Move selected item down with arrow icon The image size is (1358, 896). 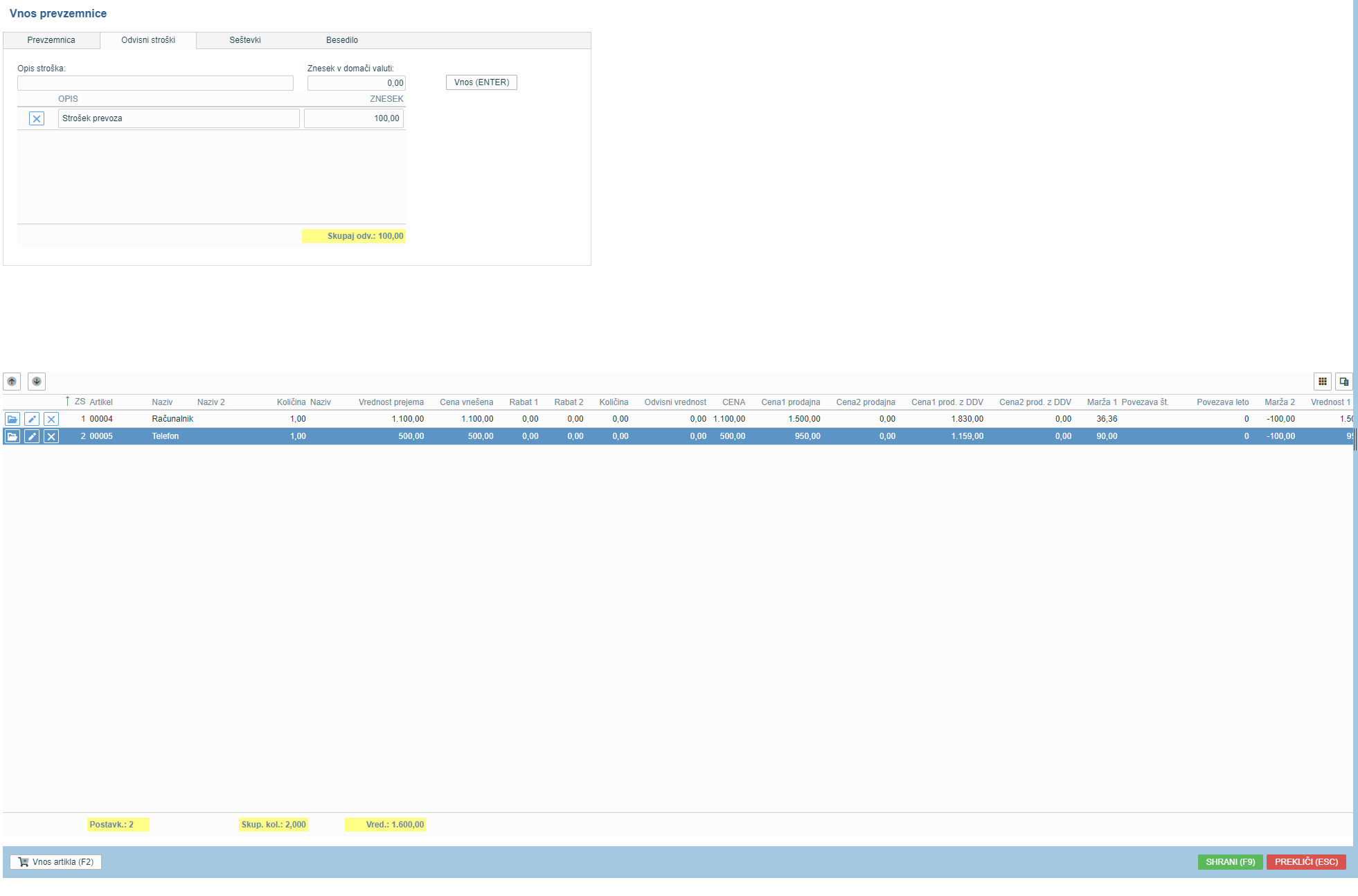click(x=37, y=382)
